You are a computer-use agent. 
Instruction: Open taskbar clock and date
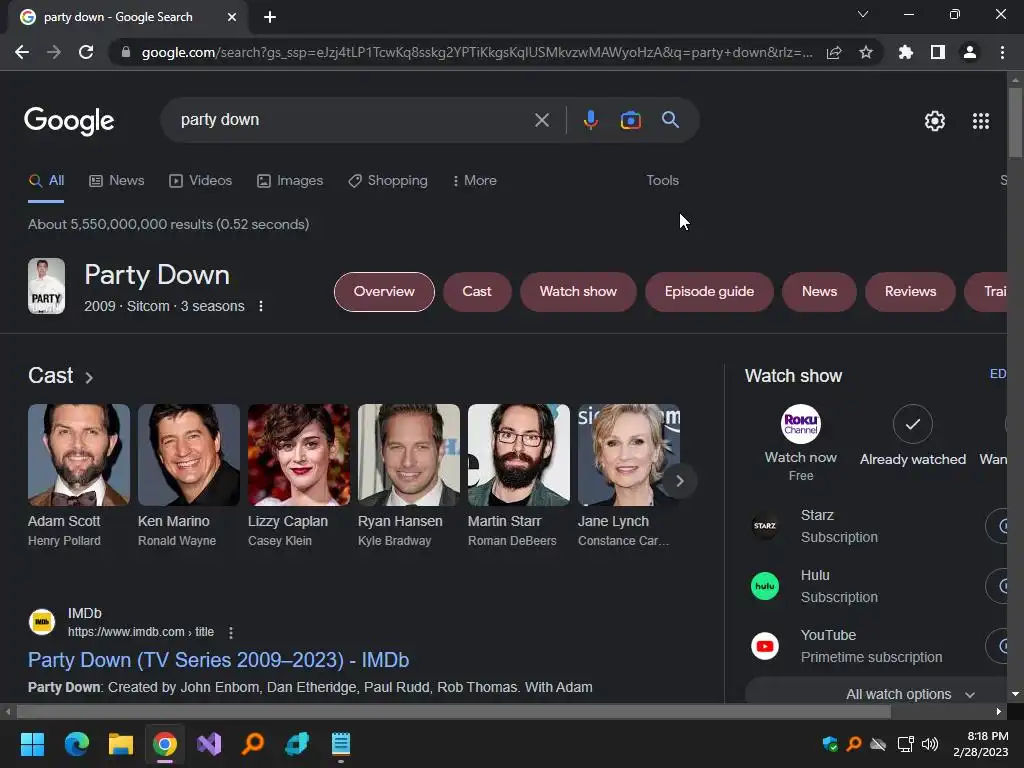click(980, 744)
